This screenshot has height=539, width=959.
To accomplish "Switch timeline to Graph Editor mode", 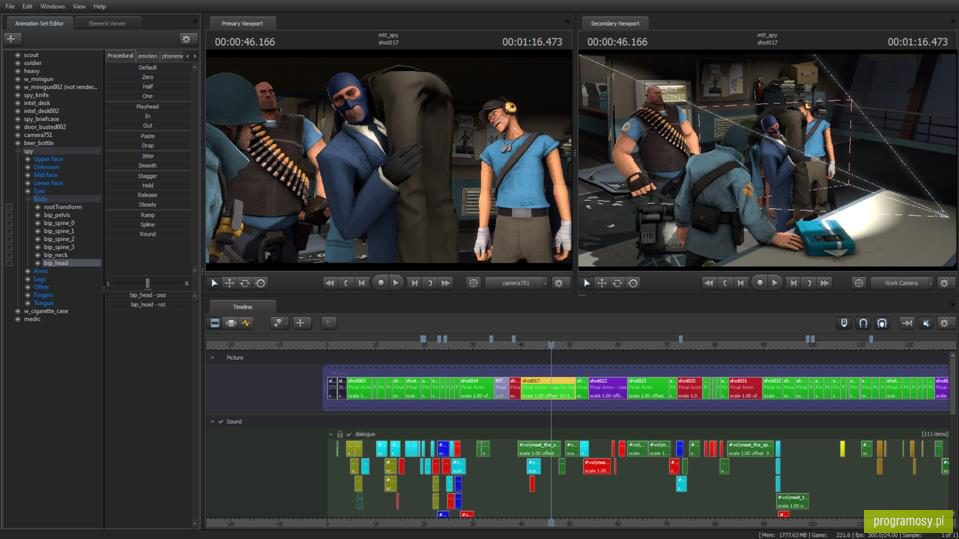I will tap(246, 323).
